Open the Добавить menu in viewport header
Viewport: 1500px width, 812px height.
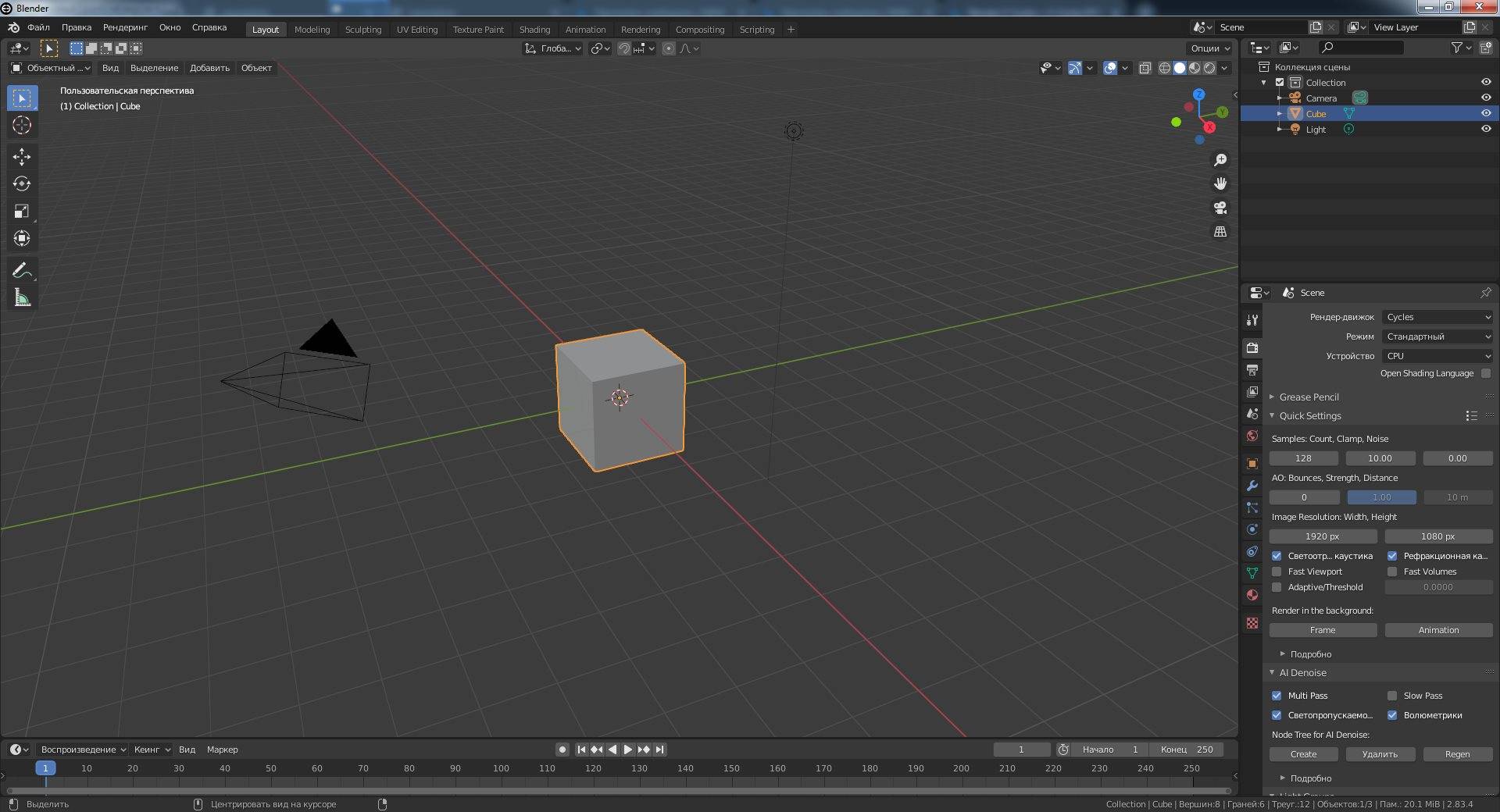(x=209, y=68)
